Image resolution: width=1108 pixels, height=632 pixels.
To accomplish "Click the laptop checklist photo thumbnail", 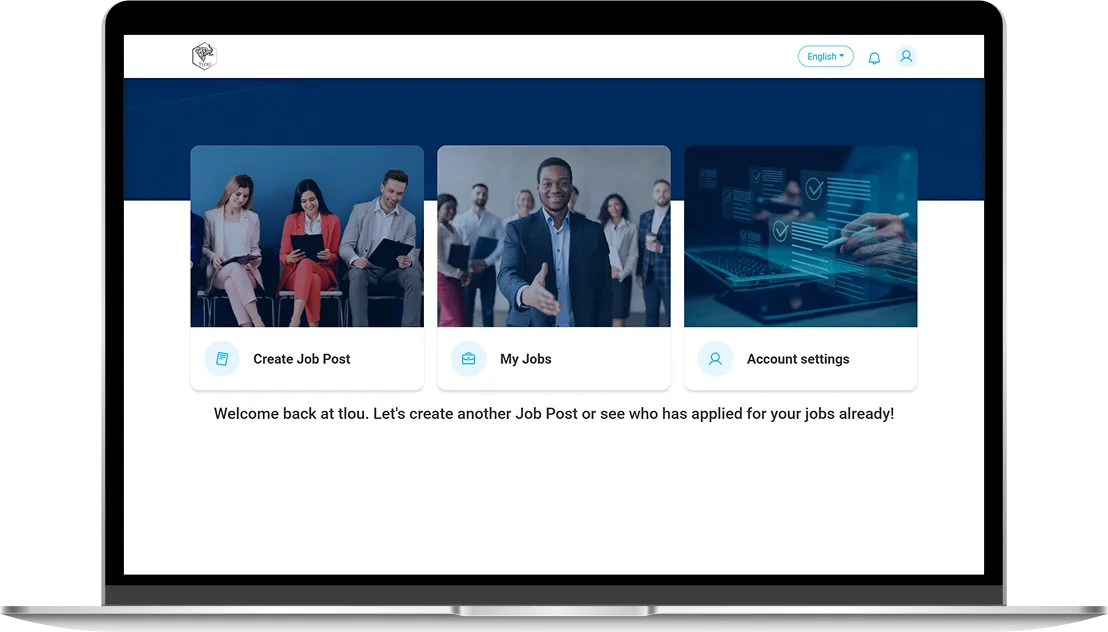I will (800, 236).
